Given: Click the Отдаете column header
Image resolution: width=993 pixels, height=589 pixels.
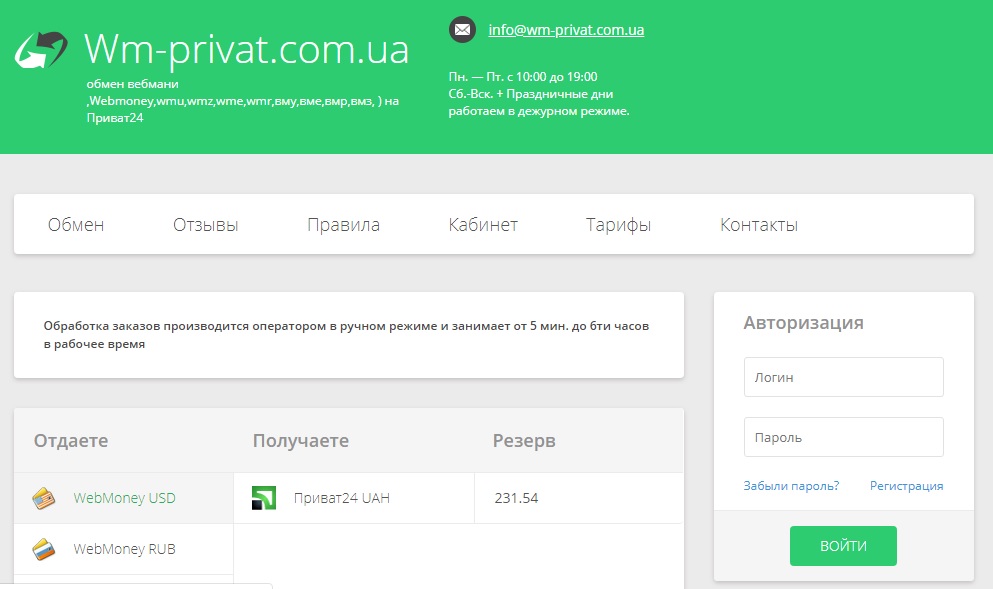Looking at the screenshot, I should coord(71,441).
